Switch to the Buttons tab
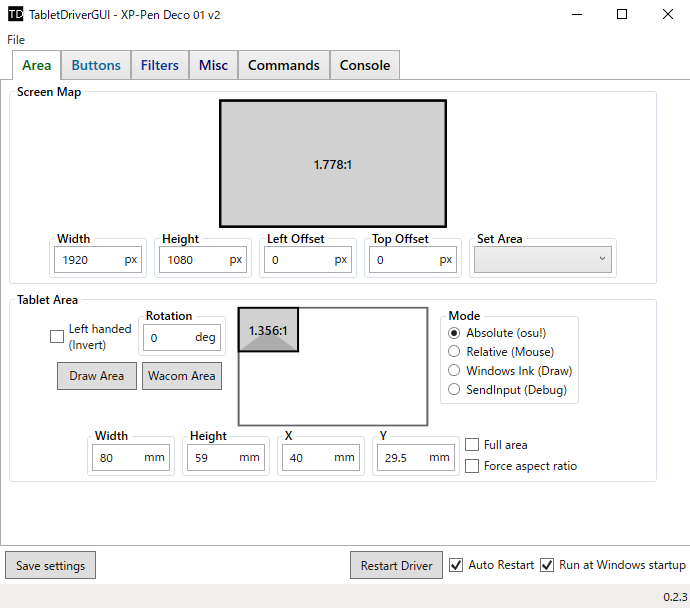690x608 pixels. pos(96,65)
